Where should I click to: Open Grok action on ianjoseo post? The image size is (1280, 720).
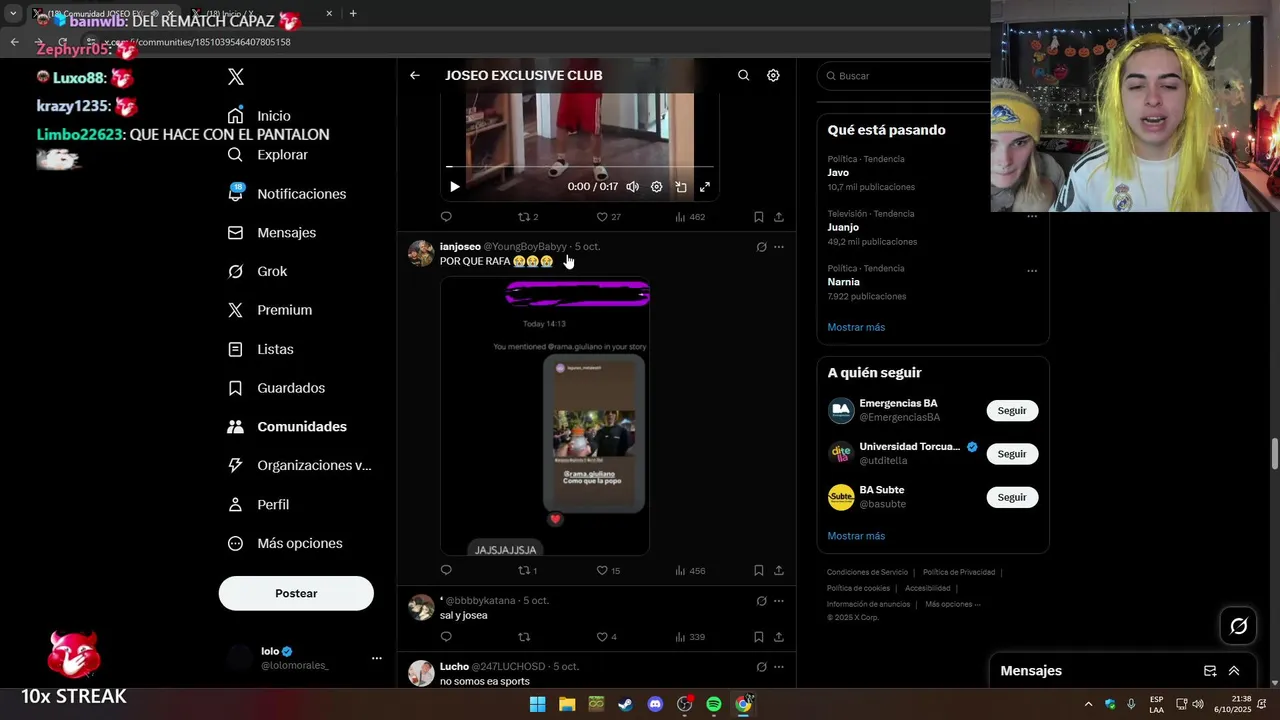coord(761,247)
